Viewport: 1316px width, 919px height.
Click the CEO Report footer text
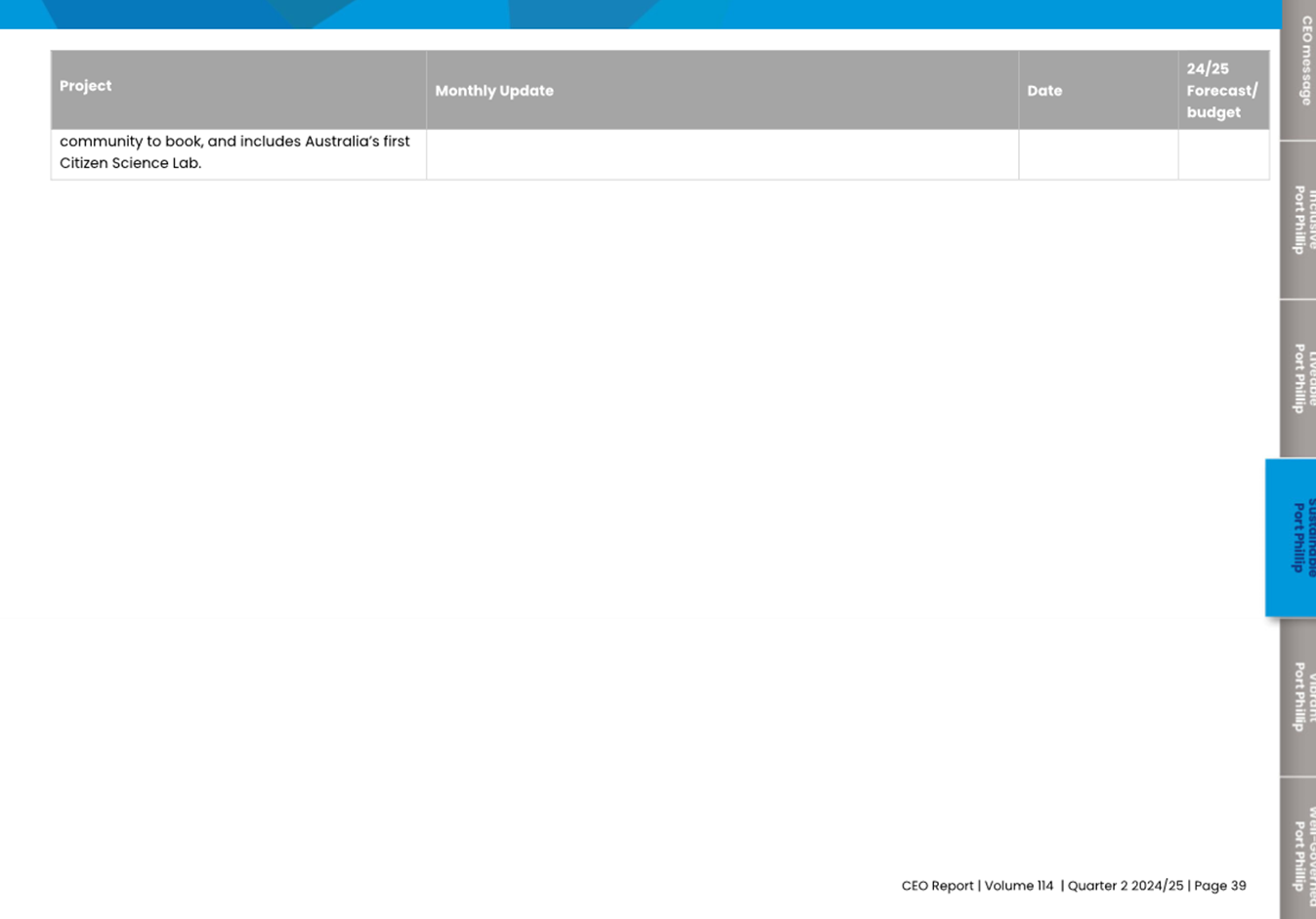click(937, 886)
